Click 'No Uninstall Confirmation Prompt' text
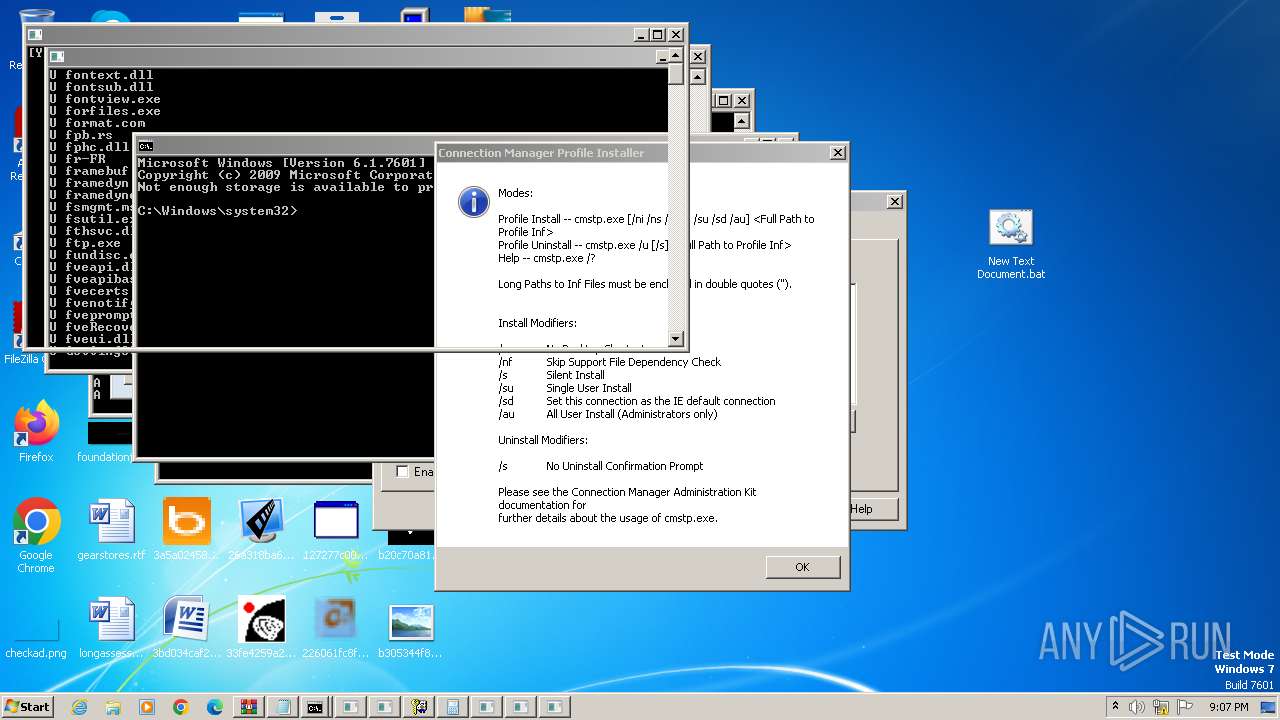Viewport: 1280px width, 720px height. [624, 466]
